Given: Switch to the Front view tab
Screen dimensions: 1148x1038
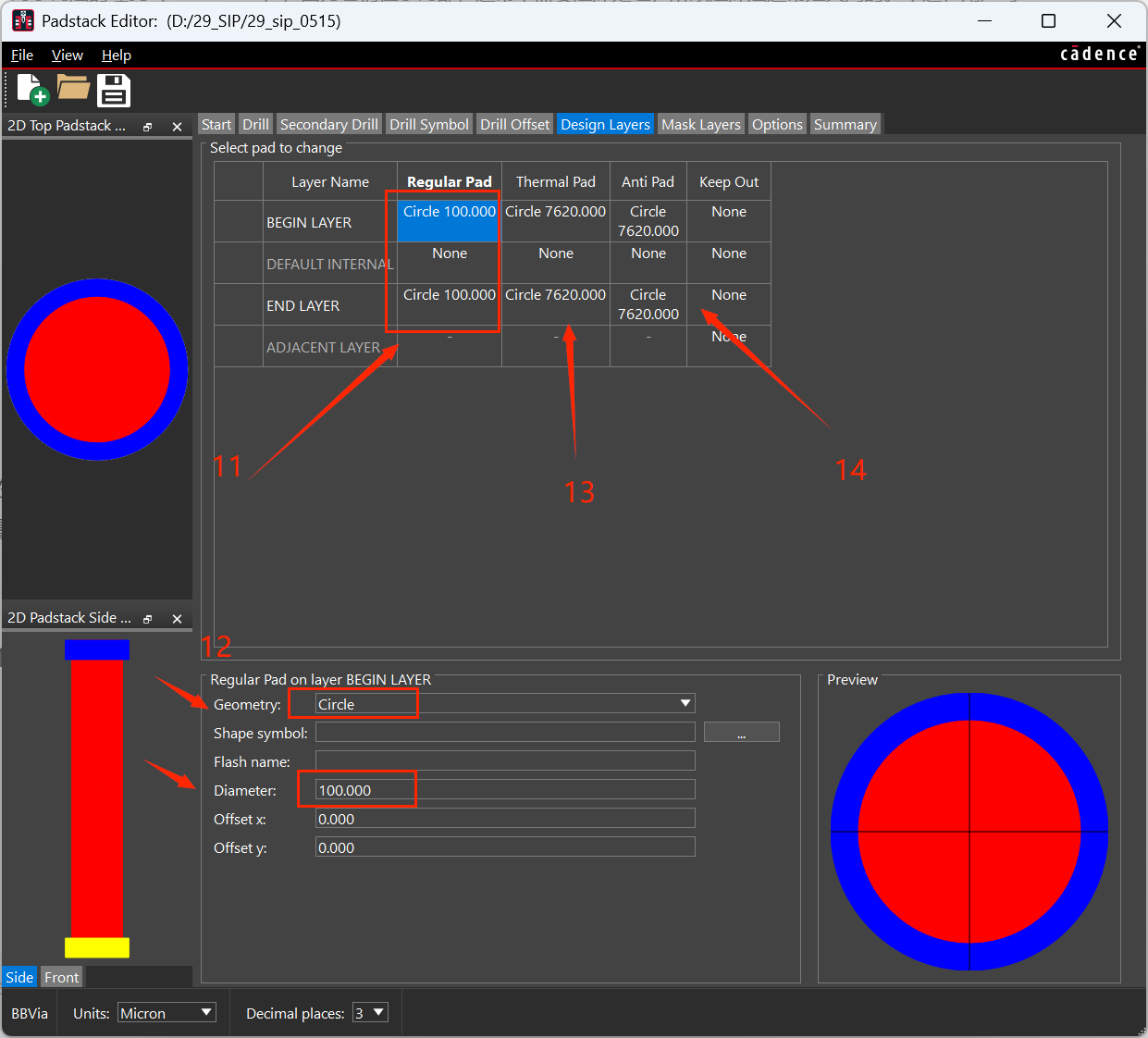Looking at the screenshot, I should tap(62, 977).
